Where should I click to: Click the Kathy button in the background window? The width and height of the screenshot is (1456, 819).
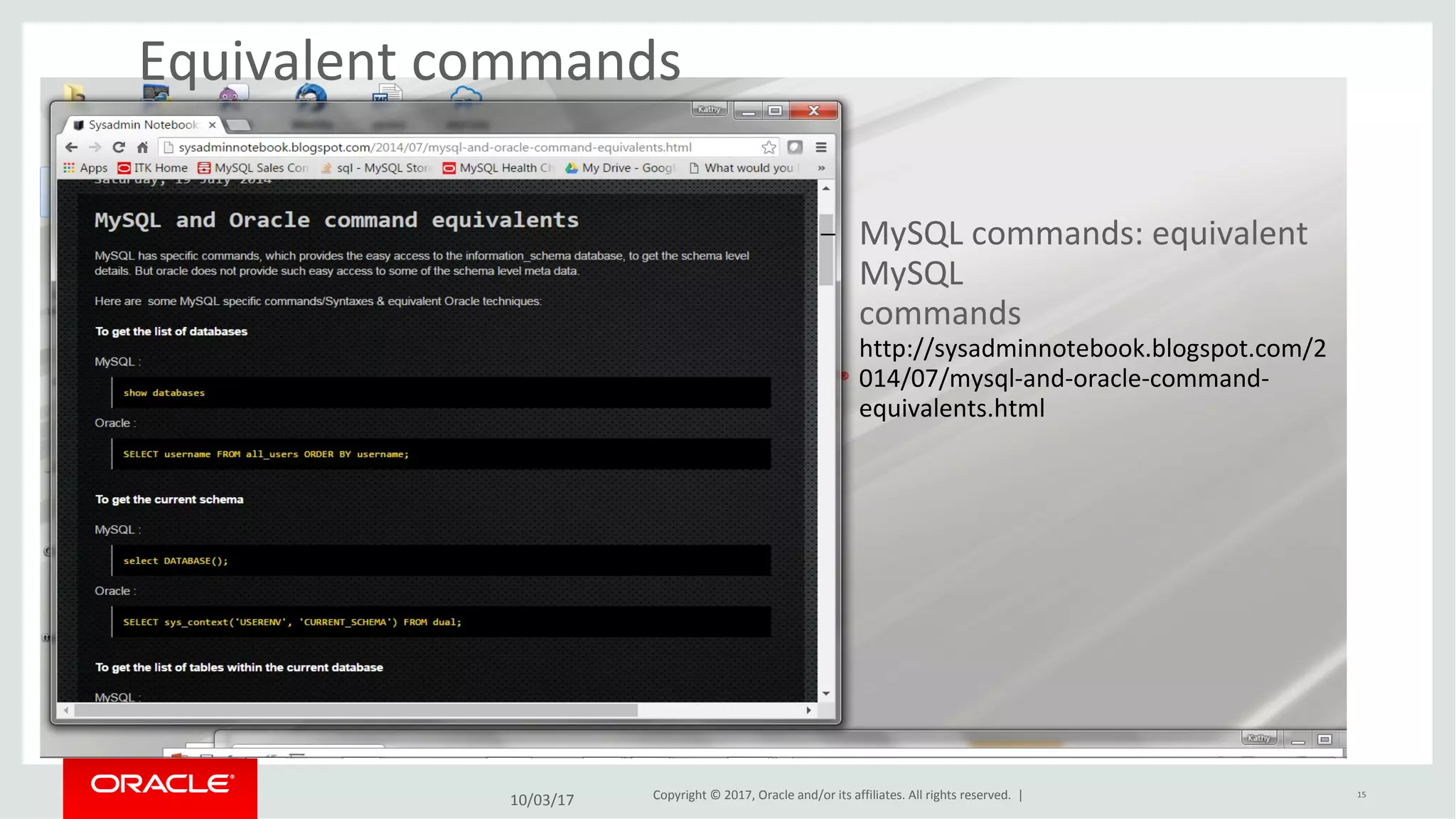(x=1259, y=738)
